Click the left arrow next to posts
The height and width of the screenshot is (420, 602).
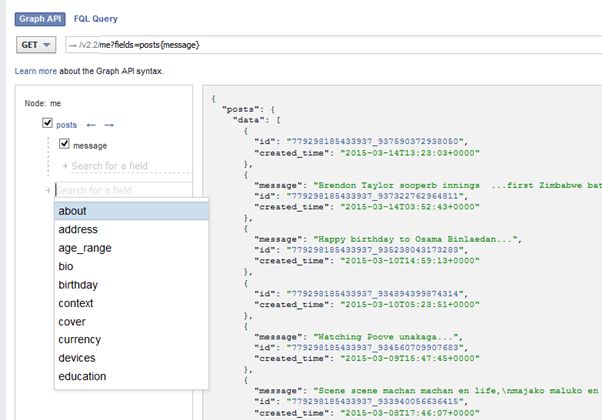[90, 124]
